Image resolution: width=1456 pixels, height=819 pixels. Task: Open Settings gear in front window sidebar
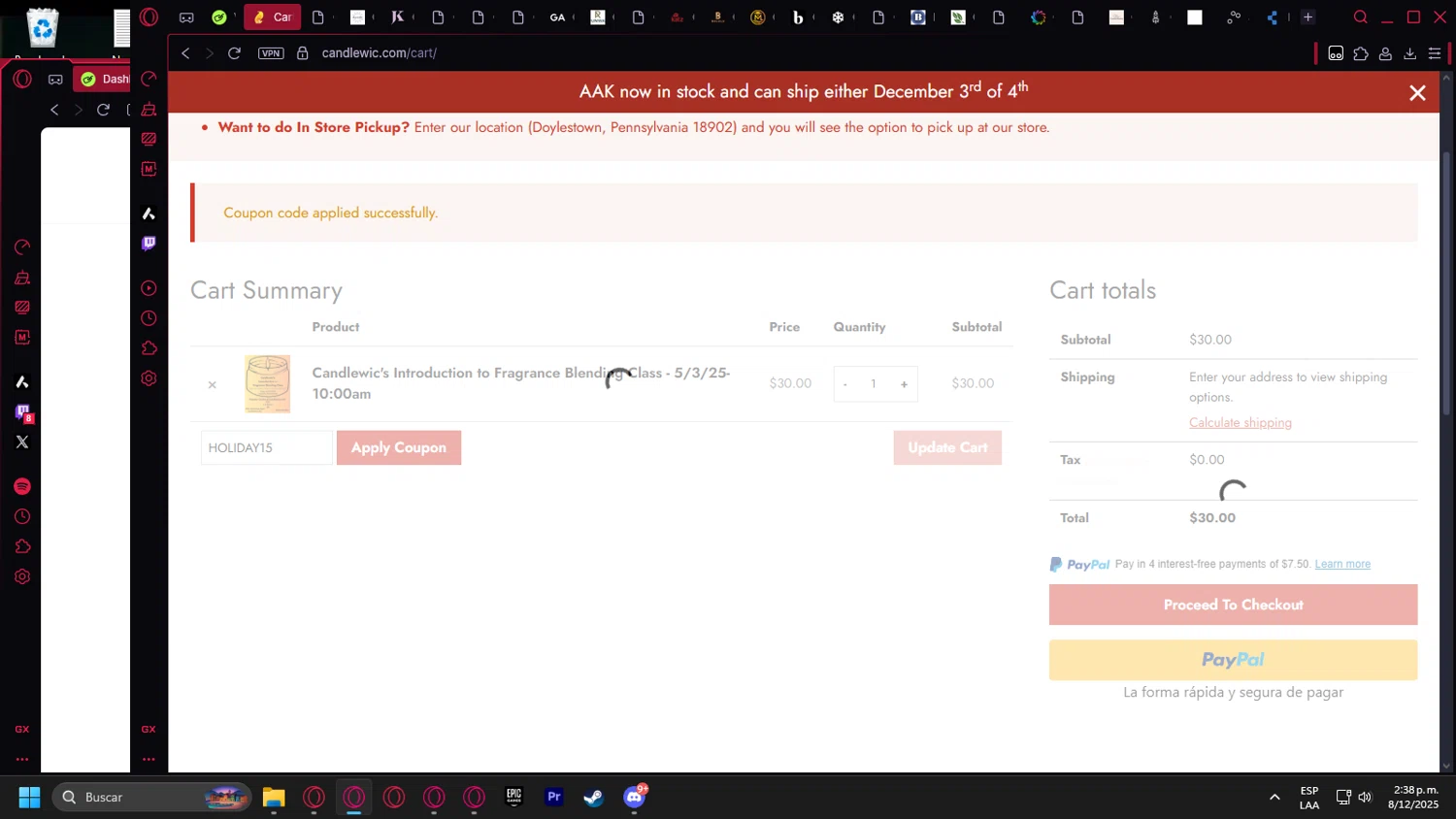[x=149, y=378]
